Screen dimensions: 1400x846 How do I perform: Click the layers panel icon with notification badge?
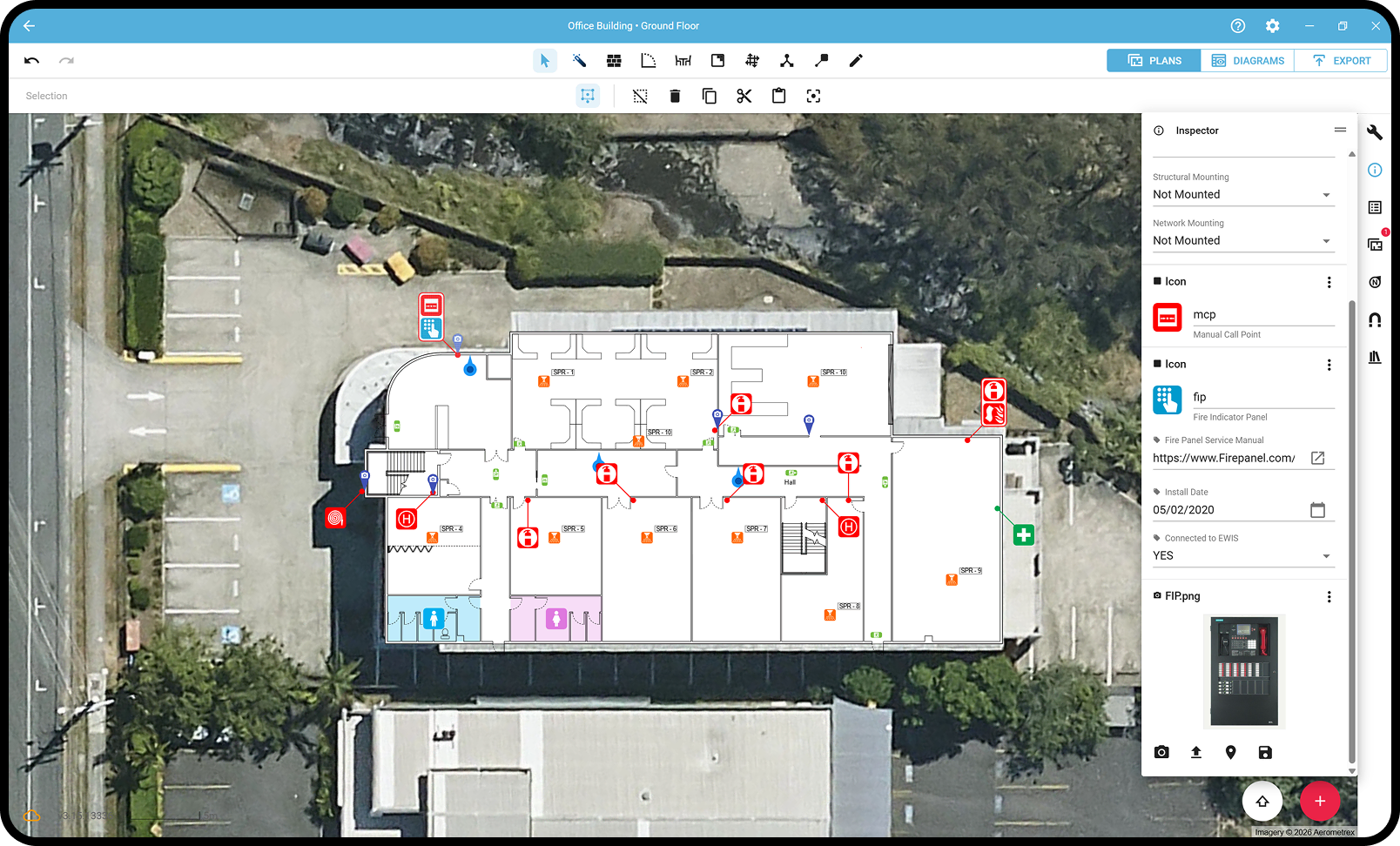(x=1376, y=245)
